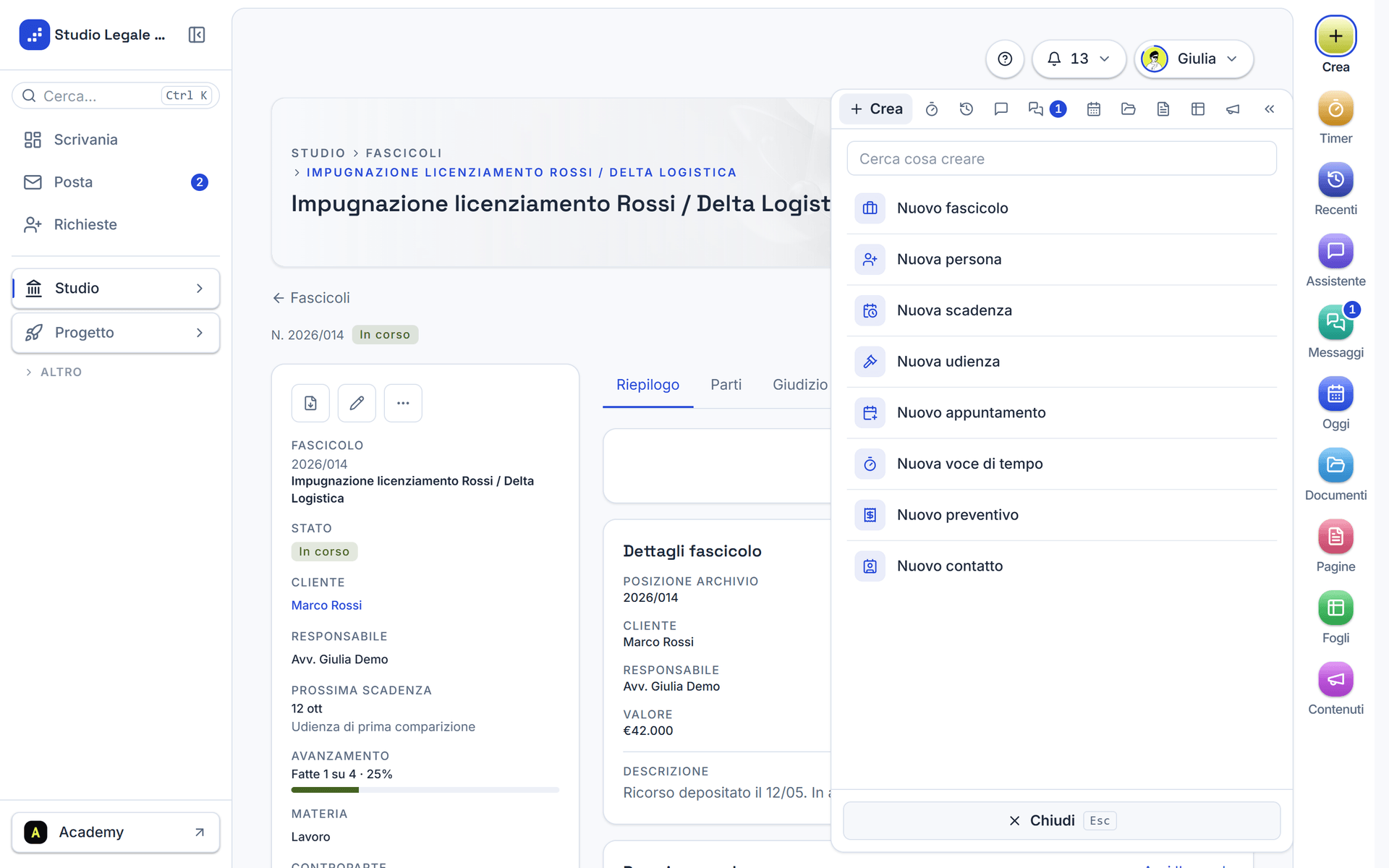This screenshot has height=868, width=1389.
Task: Toggle the left sidebar collapse icon
Action: (197, 35)
